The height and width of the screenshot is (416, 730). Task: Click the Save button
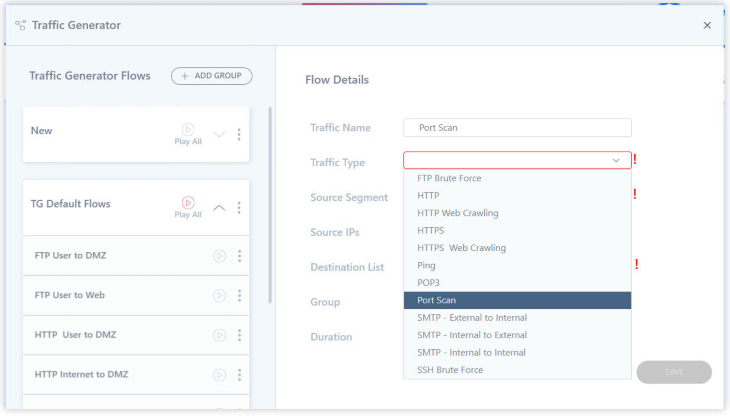click(673, 372)
